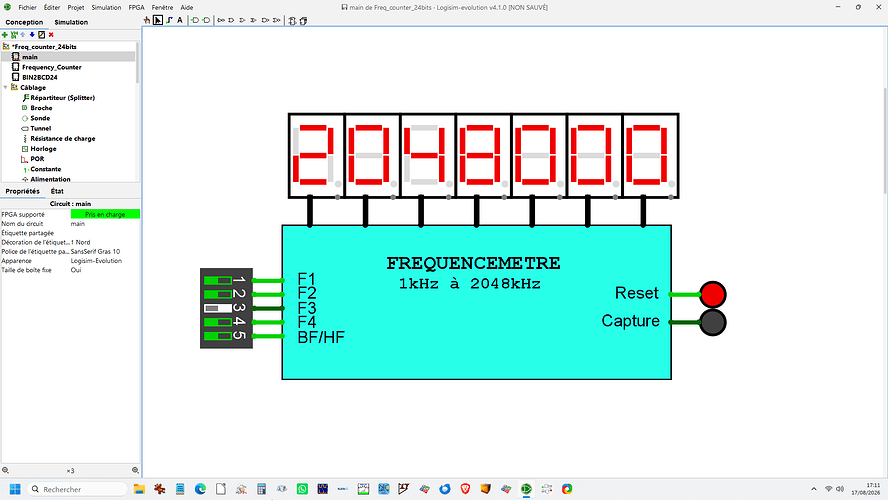Zoom in using right magnifier icon
The height and width of the screenshot is (500, 888).
point(135,470)
